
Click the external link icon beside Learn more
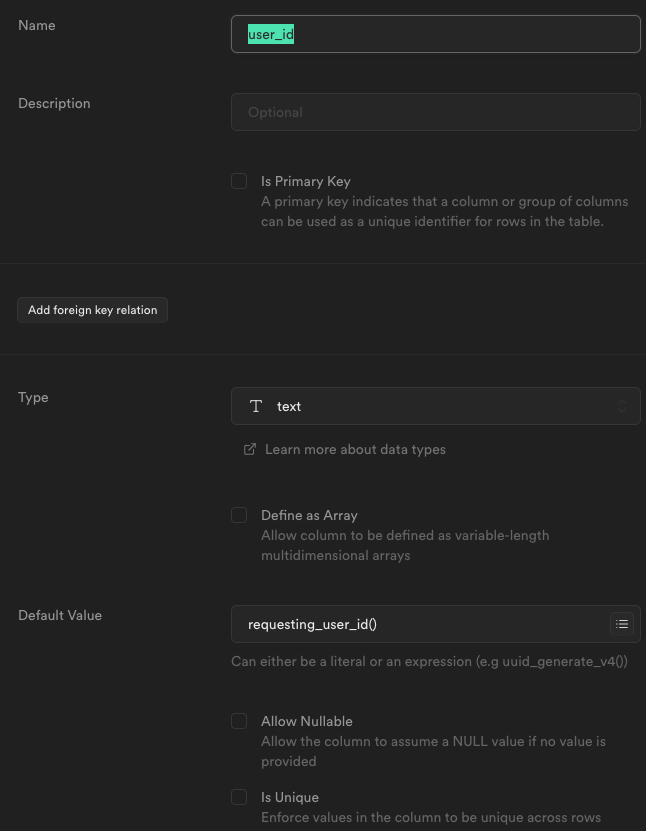(x=250, y=449)
